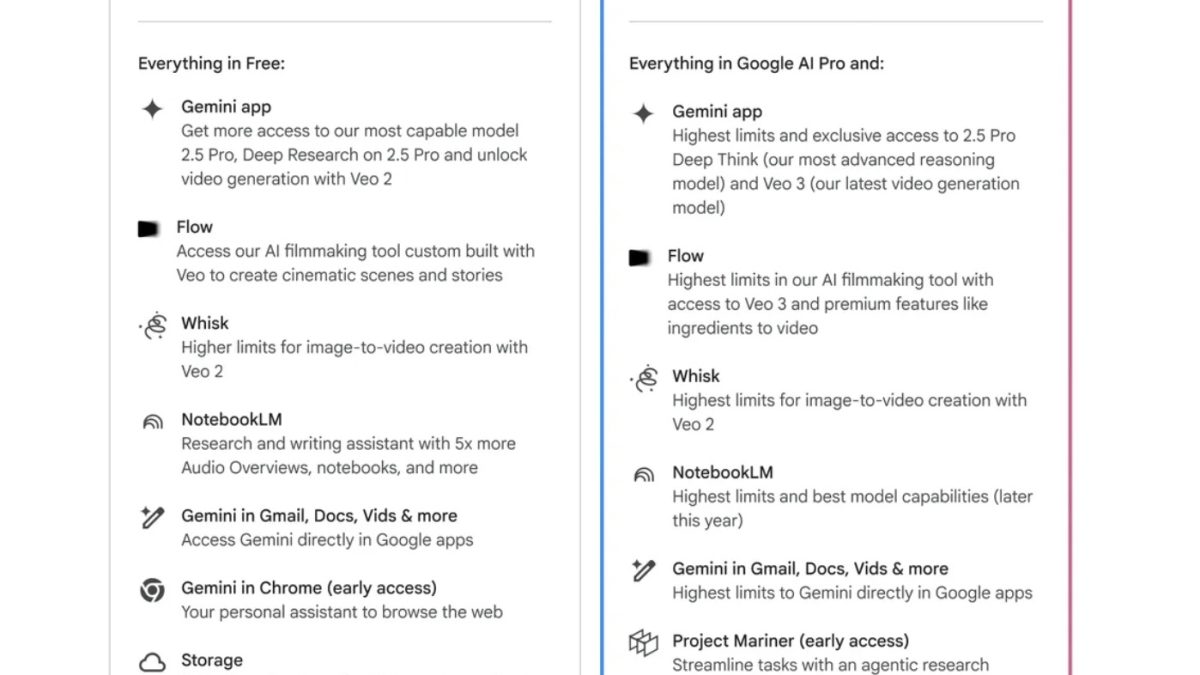Select the Project Mariner (early access) heading
This screenshot has width=1200, height=675.
click(x=790, y=641)
